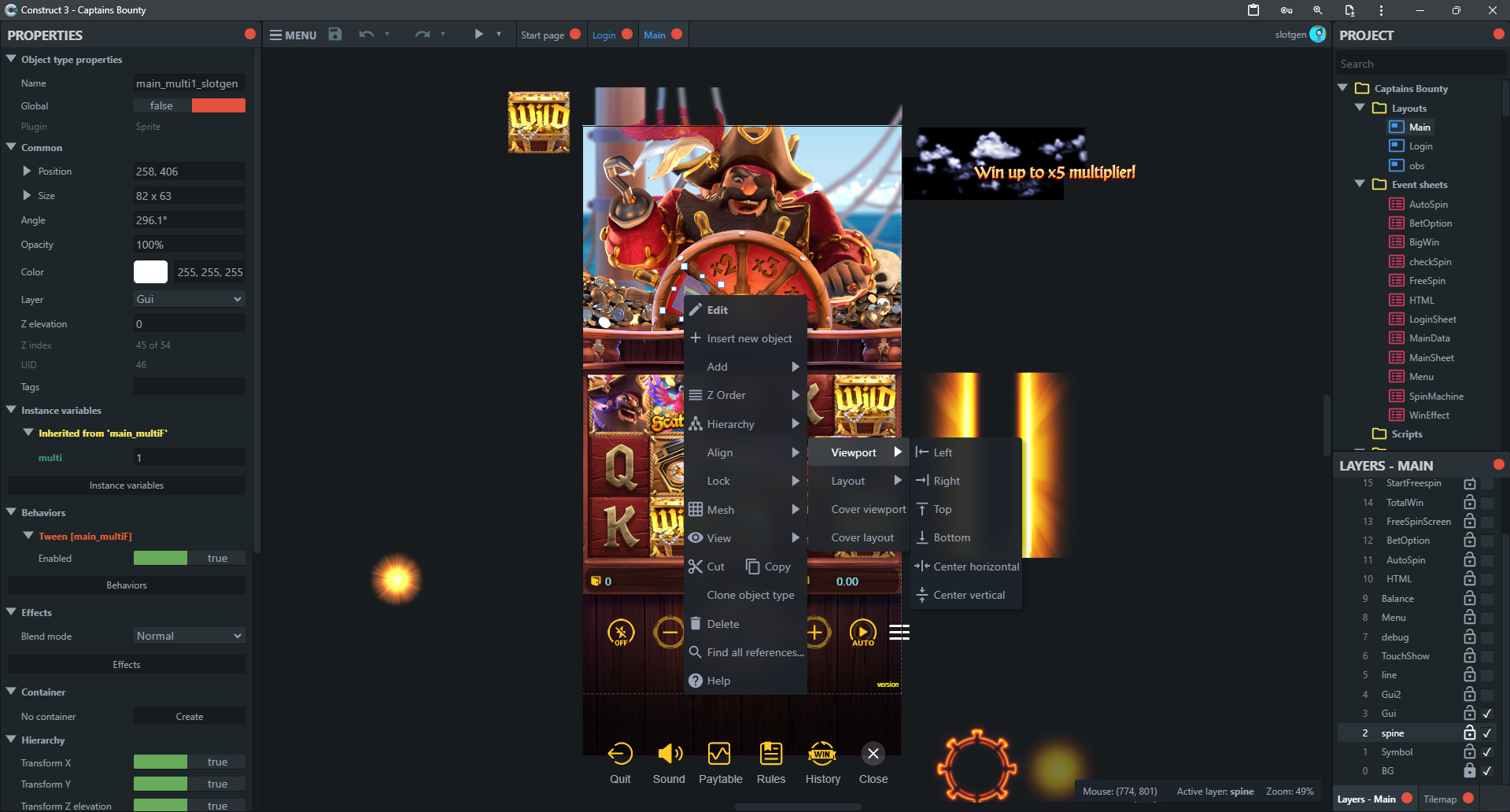
Task: Collapse the Object type properties section
Action: [11, 59]
